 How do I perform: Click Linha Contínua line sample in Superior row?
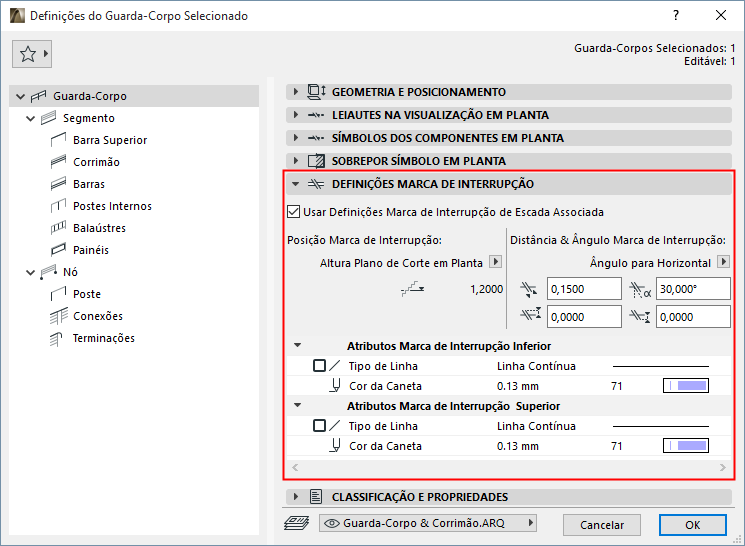click(660, 426)
